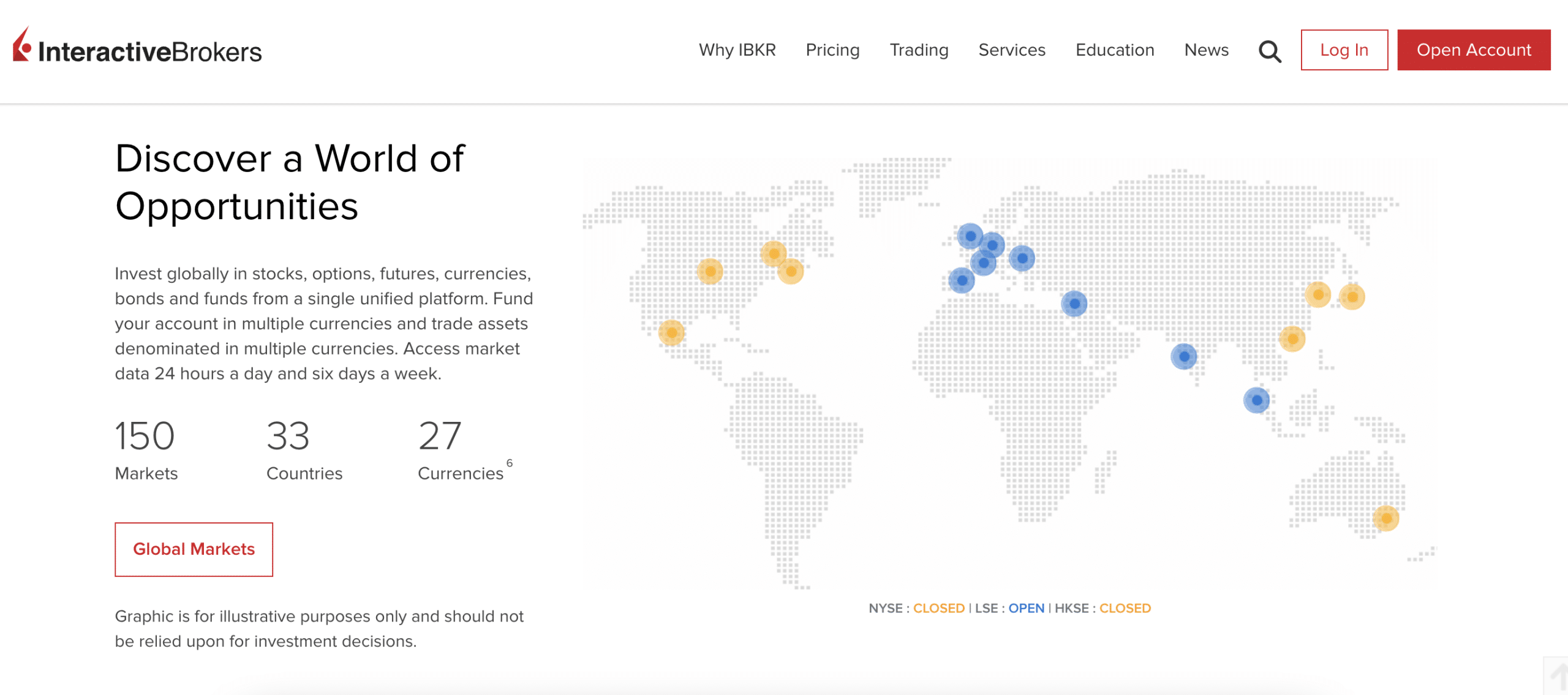This screenshot has width=1568, height=695.
Task: Click the Discover a World of Opportunities heading
Action: (290, 182)
